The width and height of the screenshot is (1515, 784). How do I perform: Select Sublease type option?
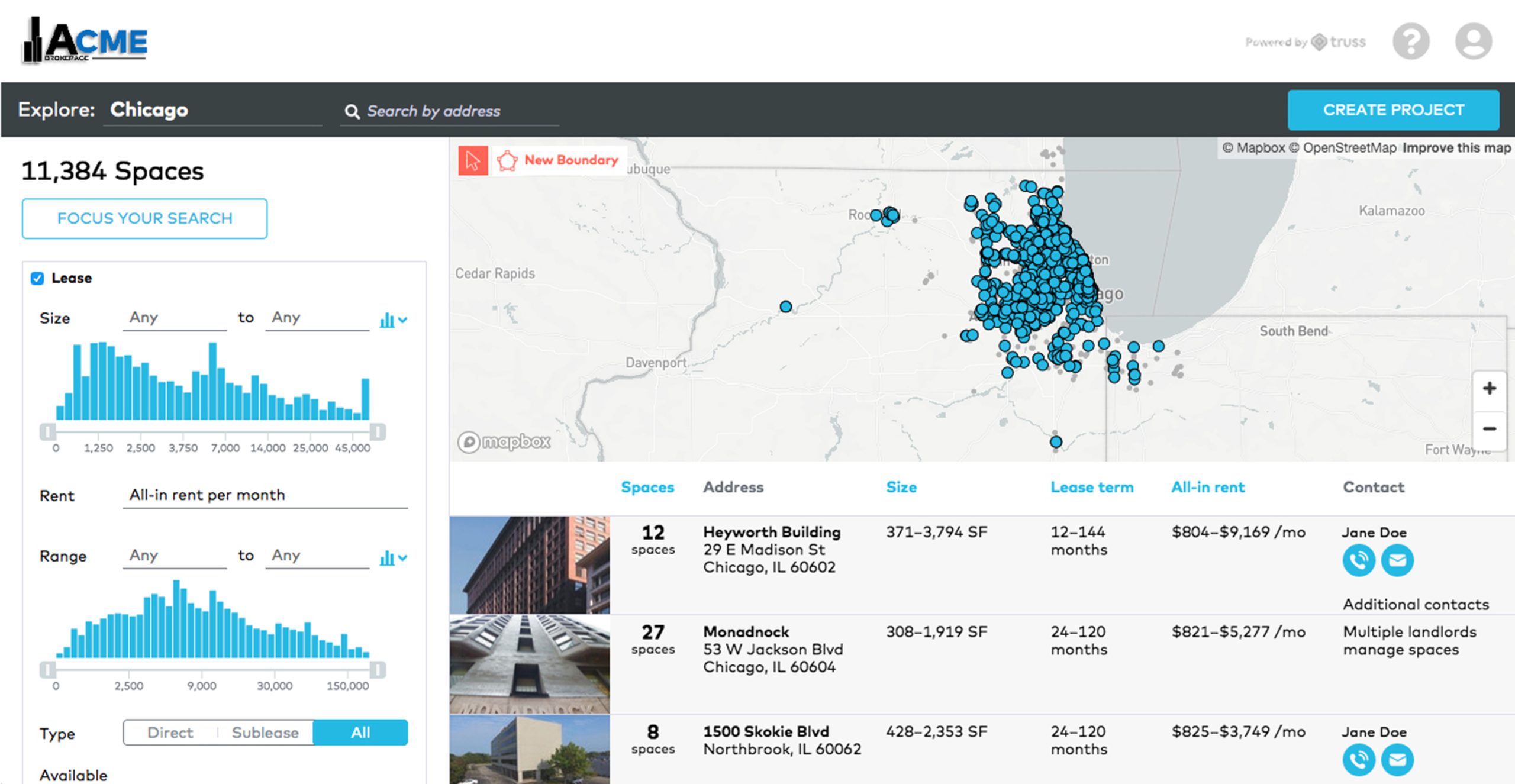point(265,733)
